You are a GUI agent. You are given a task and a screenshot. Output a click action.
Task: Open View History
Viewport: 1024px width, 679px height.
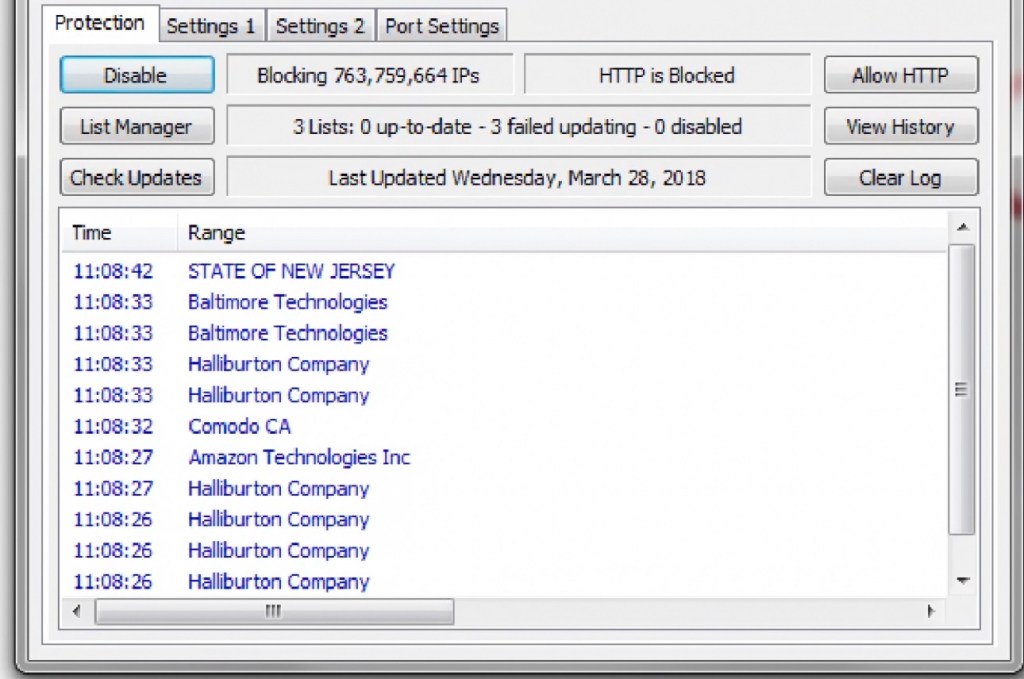coord(900,127)
